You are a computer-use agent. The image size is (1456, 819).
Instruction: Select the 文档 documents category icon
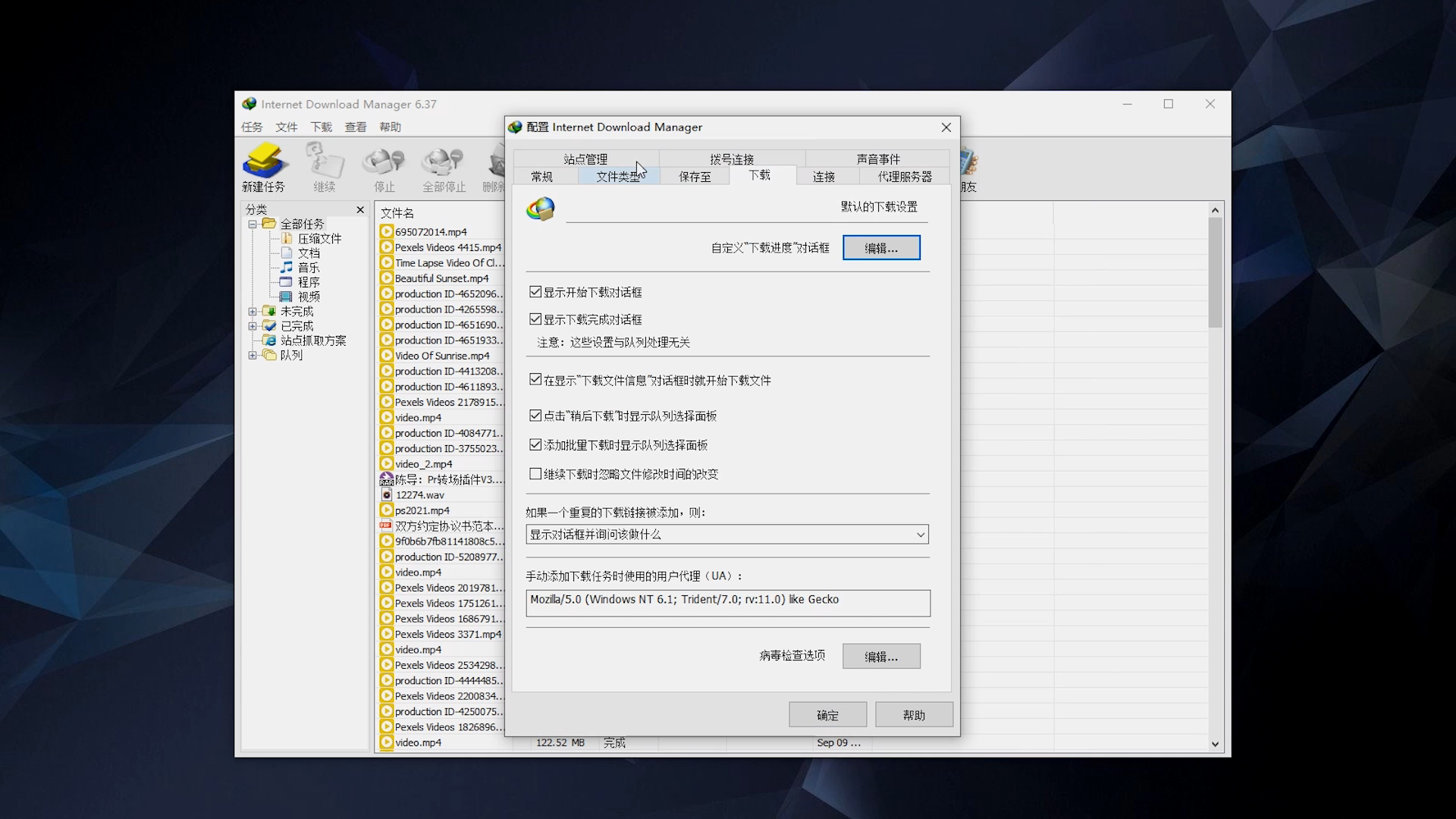(287, 253)
